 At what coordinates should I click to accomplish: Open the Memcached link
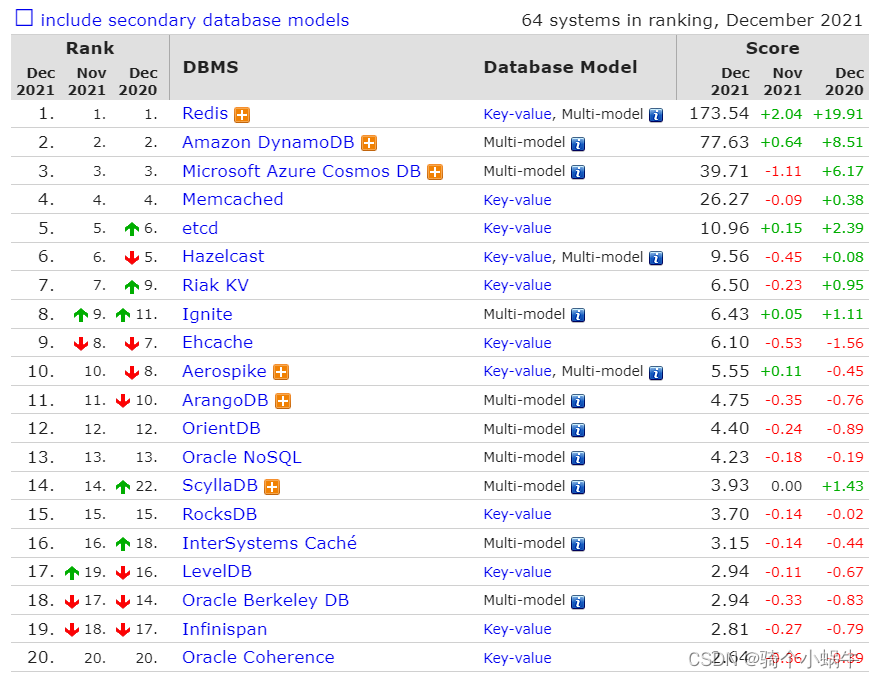click(233, 199)
